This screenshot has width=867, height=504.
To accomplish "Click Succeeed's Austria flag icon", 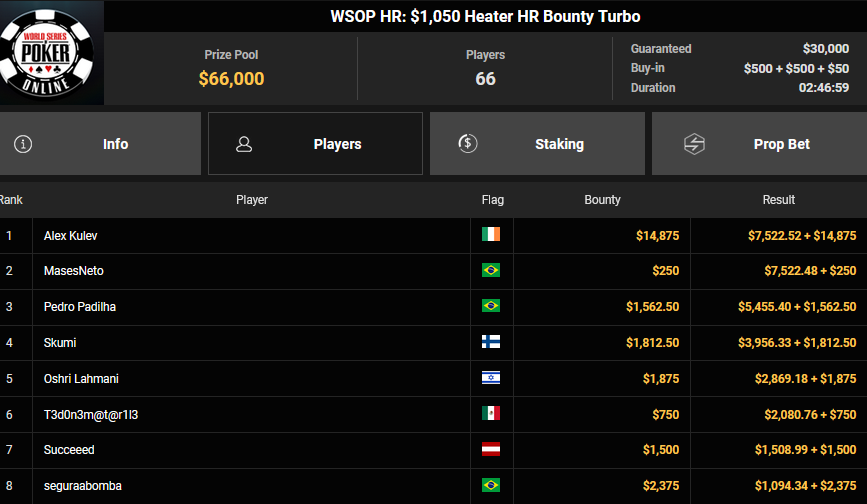I will coord(491,450).
